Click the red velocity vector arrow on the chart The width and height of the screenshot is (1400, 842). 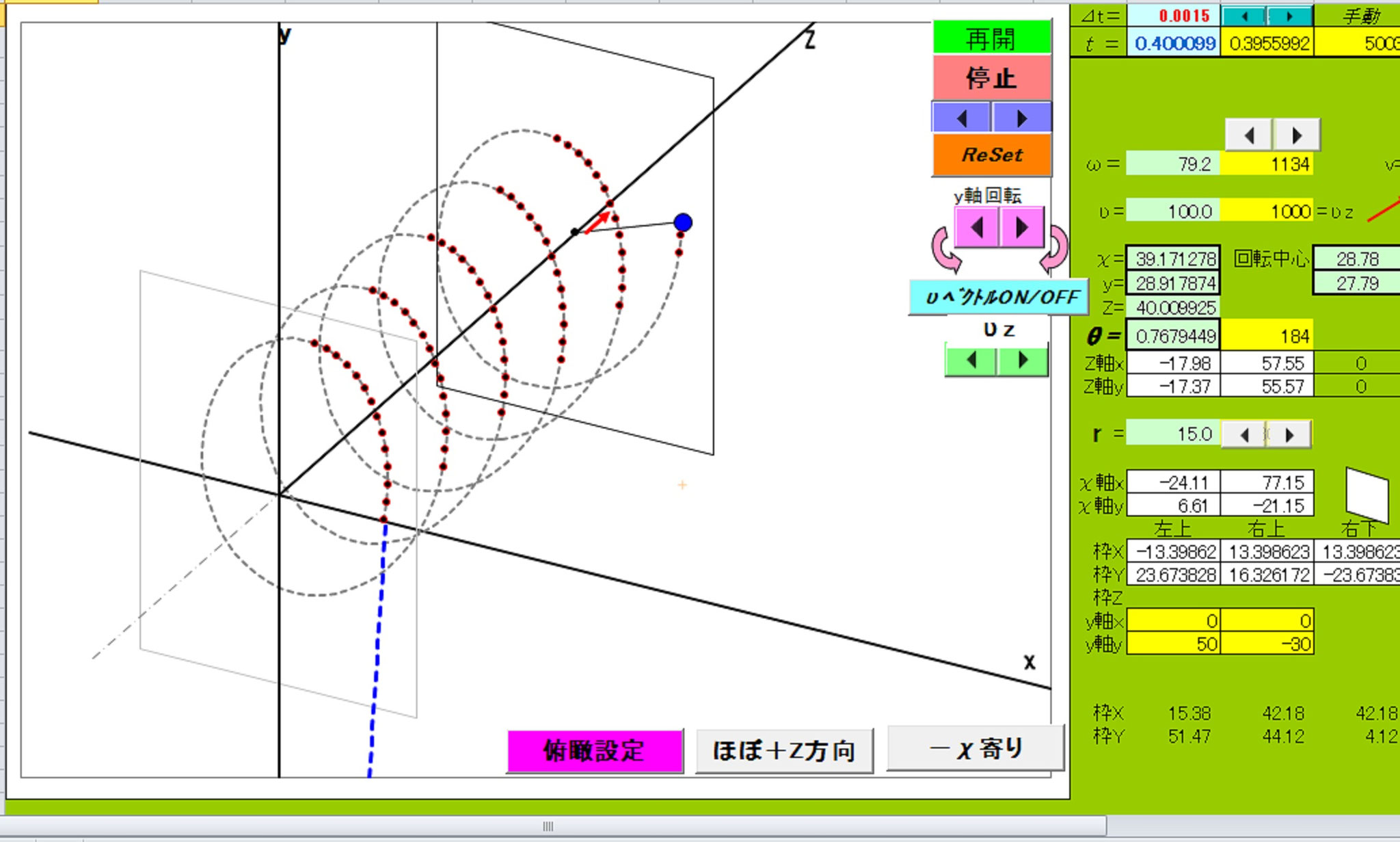(x=597, y=222)
